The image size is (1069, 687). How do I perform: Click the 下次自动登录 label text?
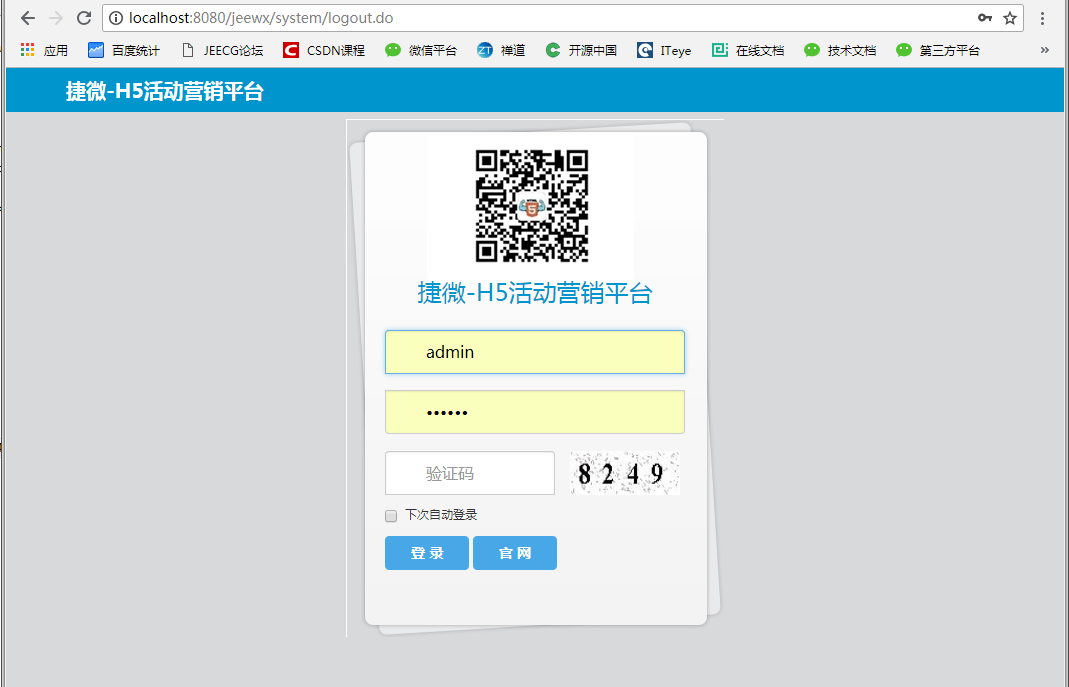(441, 515)
